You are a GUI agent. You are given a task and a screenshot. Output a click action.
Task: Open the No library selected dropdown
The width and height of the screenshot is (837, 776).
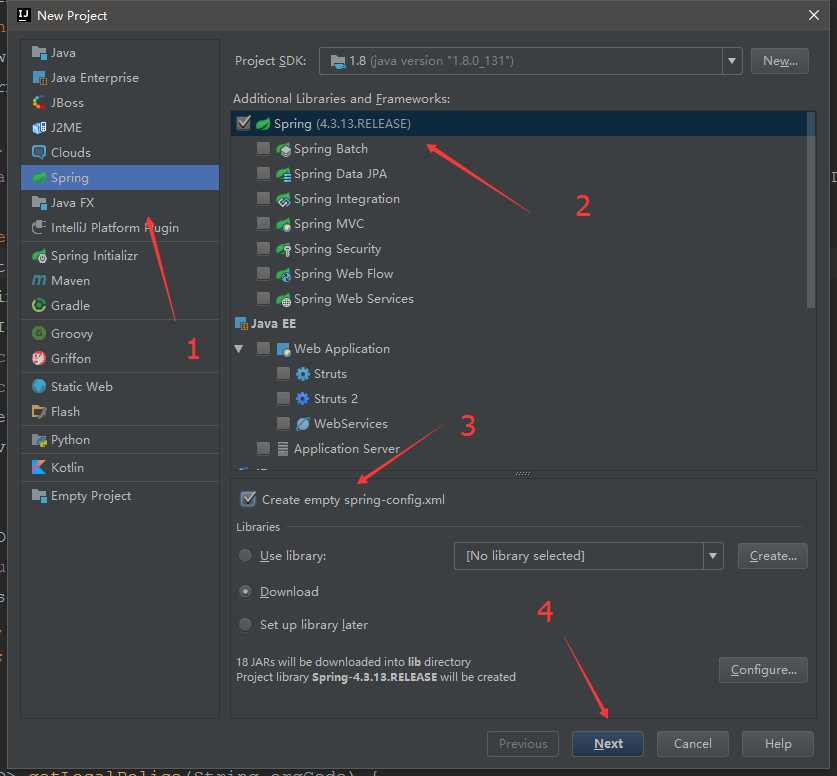pyautogui.click(x=713, y=556)
